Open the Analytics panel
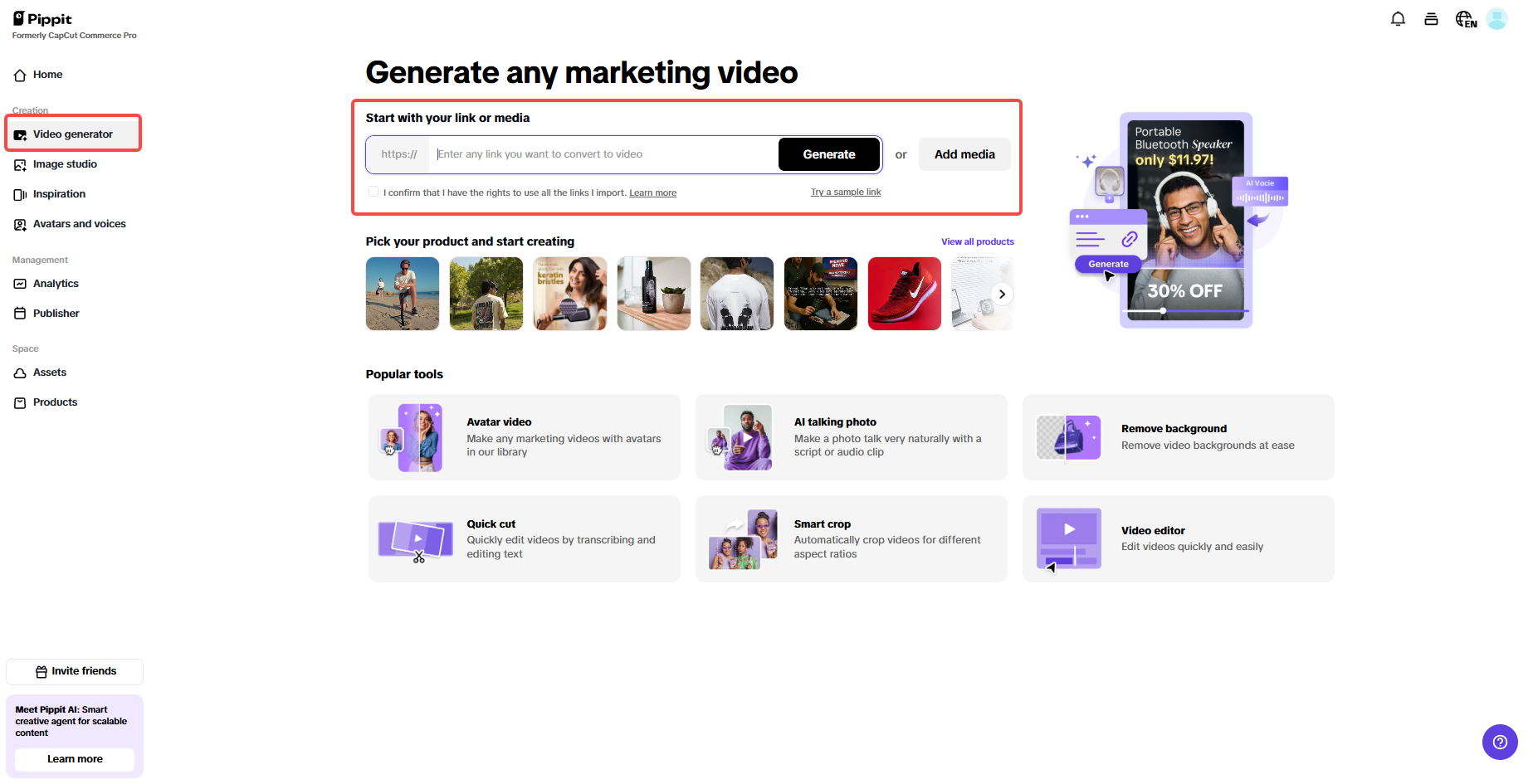The height and width of the screenshot is (784, 1533). (x=55, y=283)
